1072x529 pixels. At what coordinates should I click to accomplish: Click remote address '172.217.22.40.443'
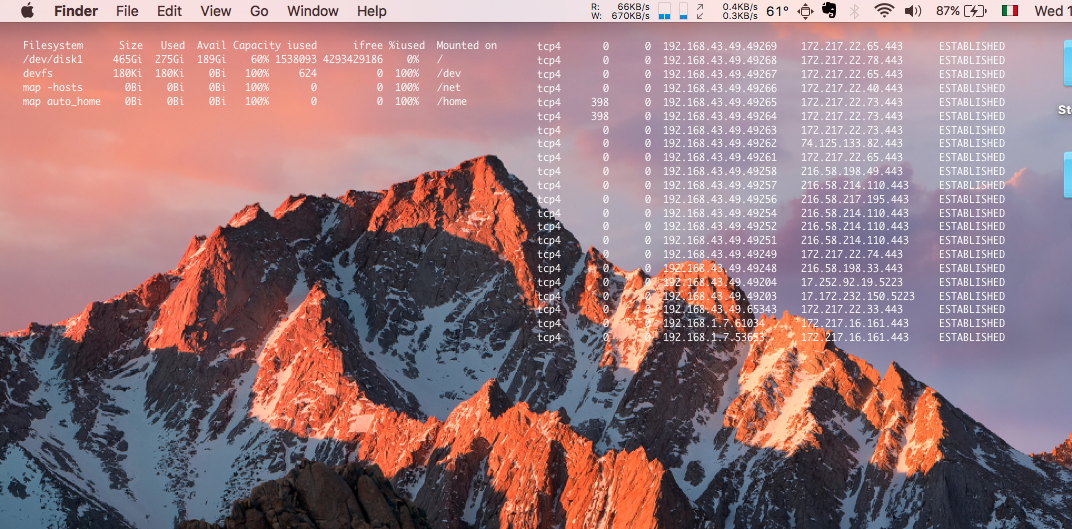coord(852,88)
